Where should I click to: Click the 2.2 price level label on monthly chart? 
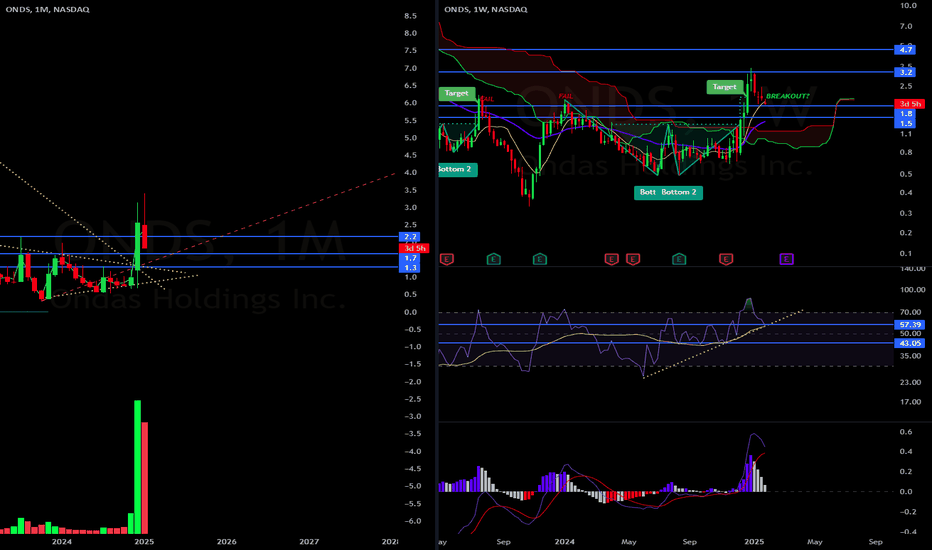(x=410, y=237)
